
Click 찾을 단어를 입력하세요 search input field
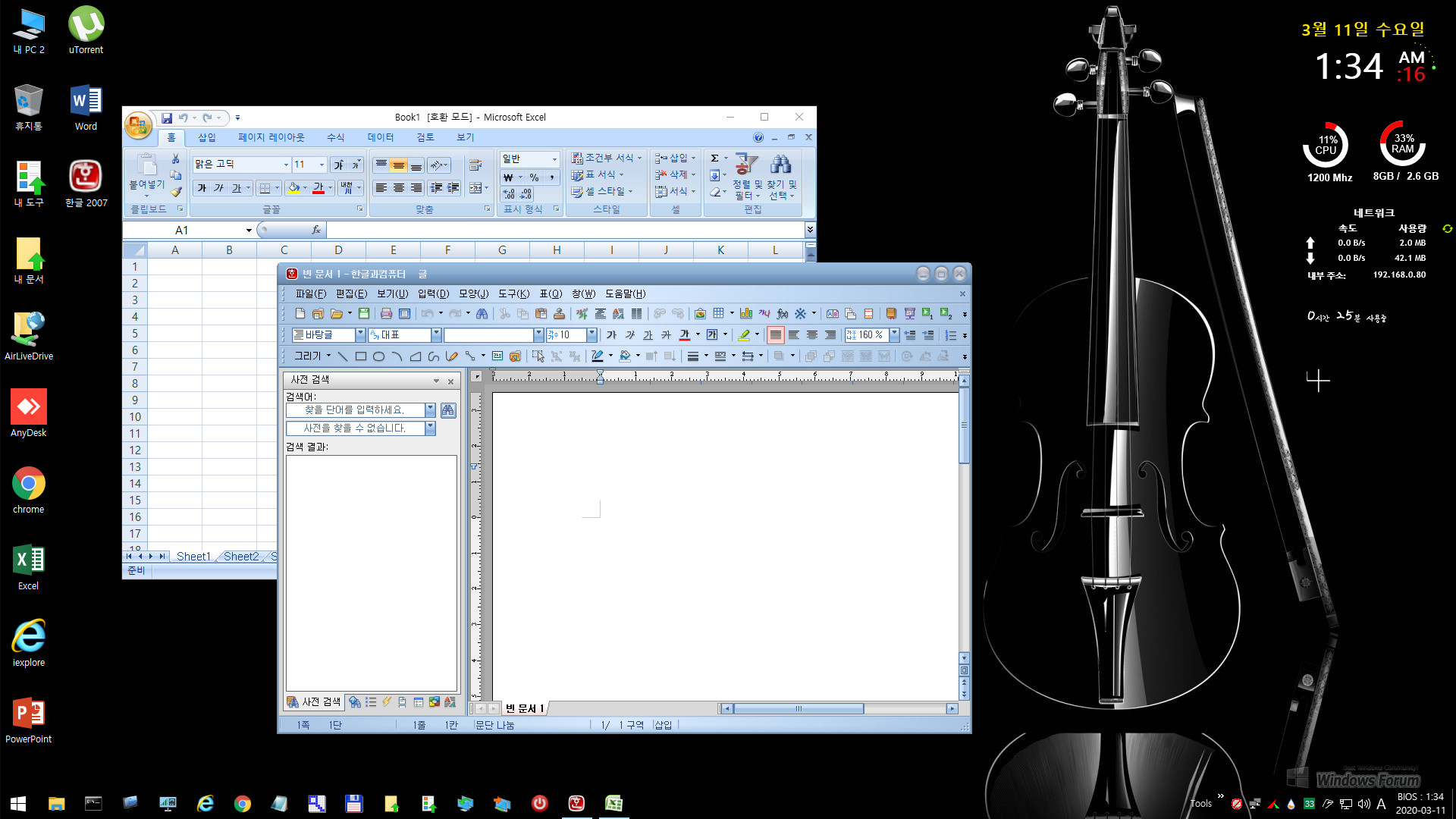(x=355, y=409)
